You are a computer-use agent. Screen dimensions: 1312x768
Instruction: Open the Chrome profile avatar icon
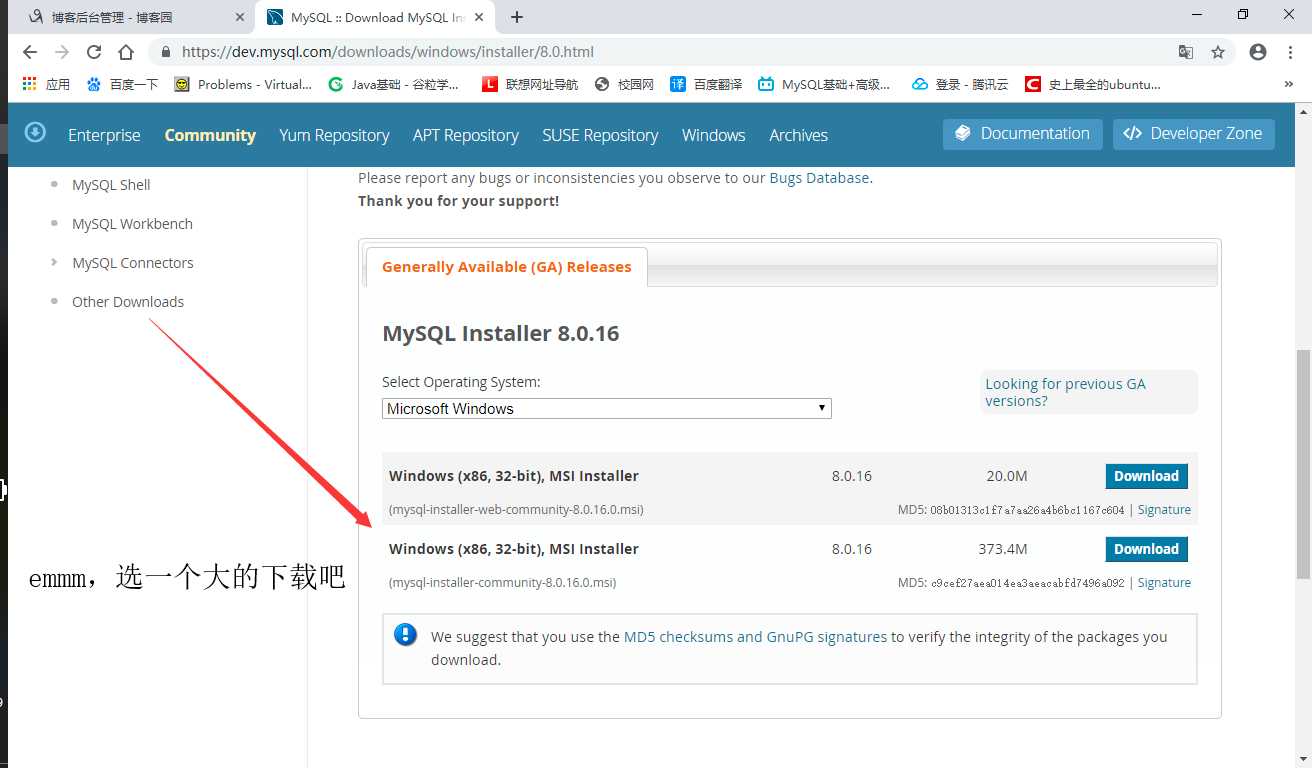click(1258, 52)
